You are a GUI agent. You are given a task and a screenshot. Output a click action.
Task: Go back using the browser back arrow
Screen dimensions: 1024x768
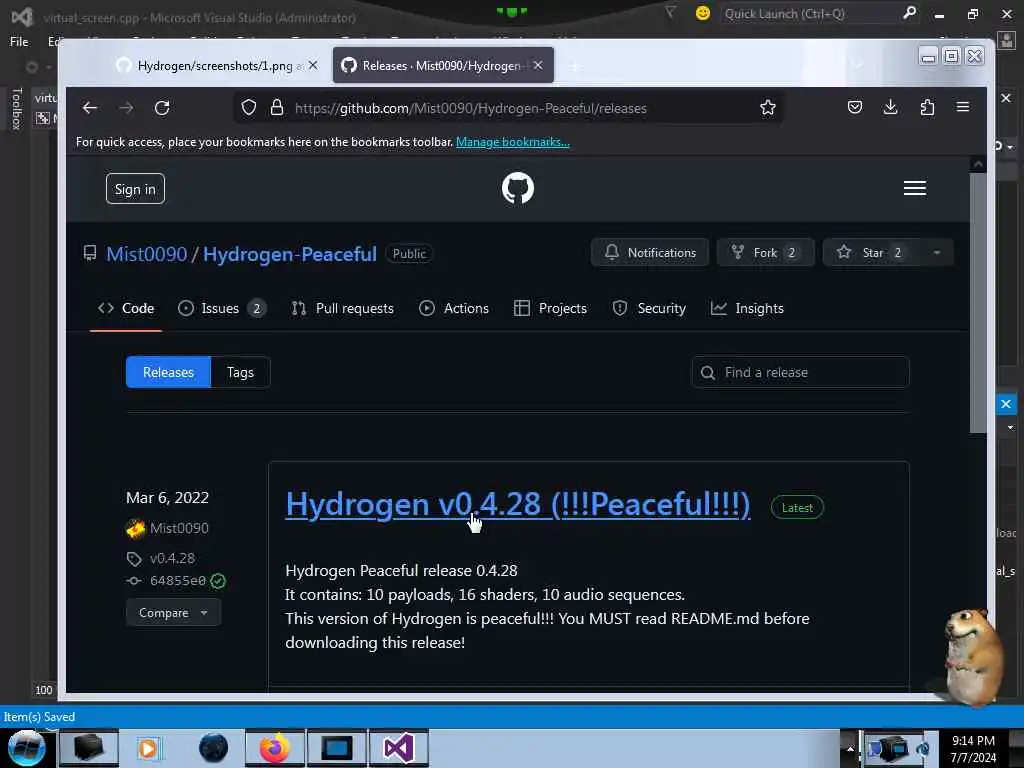point(89,108)
